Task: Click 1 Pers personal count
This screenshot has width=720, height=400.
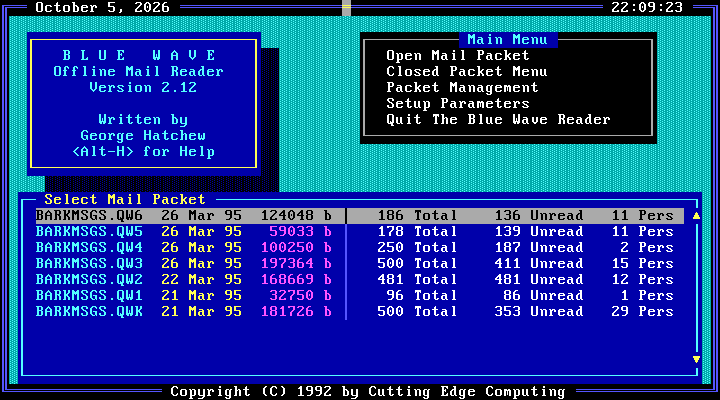Action: pos(647,296)
